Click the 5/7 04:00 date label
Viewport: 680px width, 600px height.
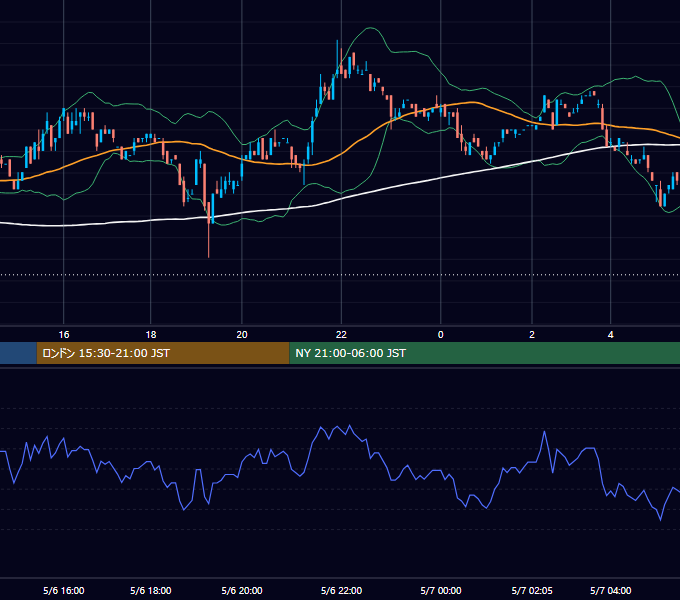tap(610, 590)
